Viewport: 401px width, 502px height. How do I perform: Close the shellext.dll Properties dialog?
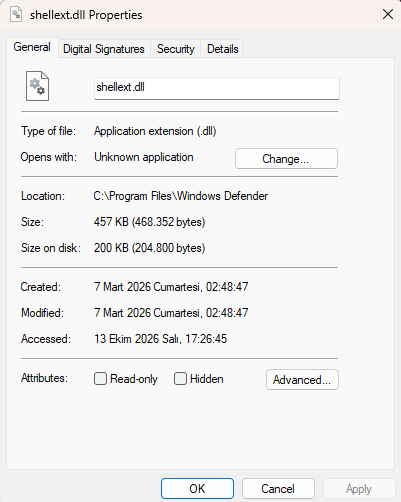[388, 14]
